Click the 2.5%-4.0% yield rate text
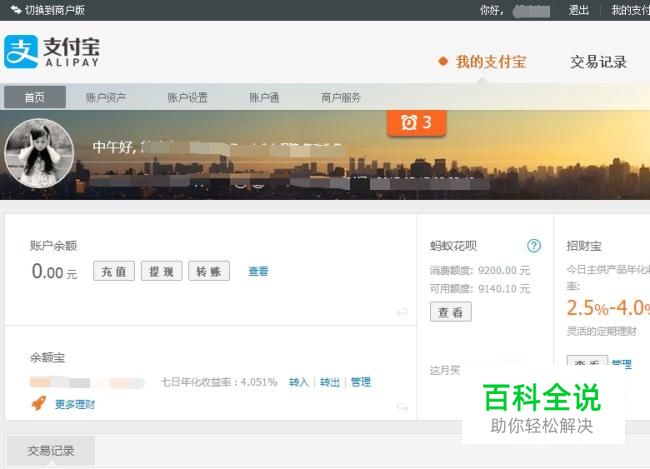The image size is (650, 469). point(608,308)
